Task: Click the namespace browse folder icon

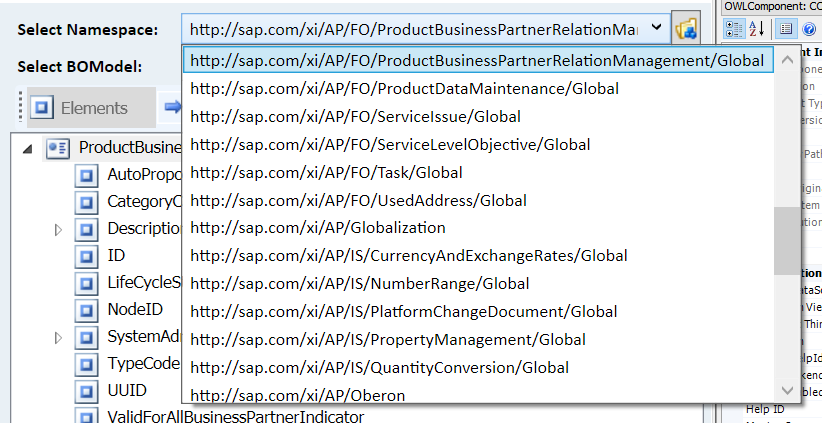Action: click(686, 28)
